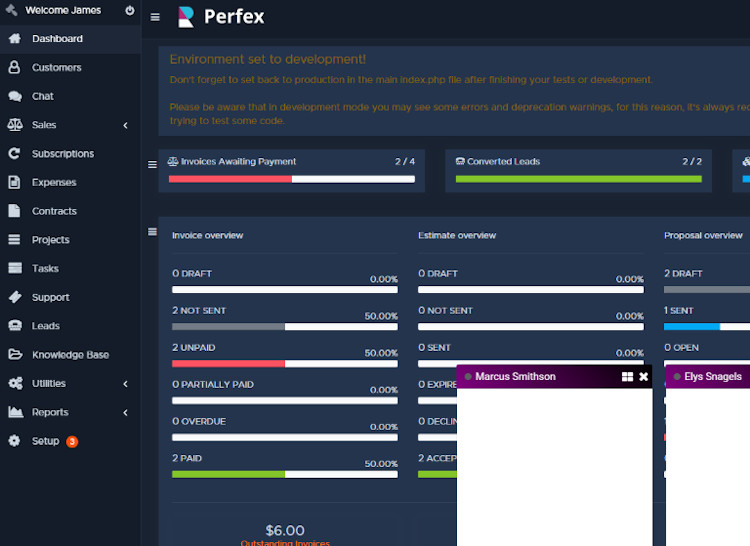Open the Projects sidebar entry

coord(70,240)
